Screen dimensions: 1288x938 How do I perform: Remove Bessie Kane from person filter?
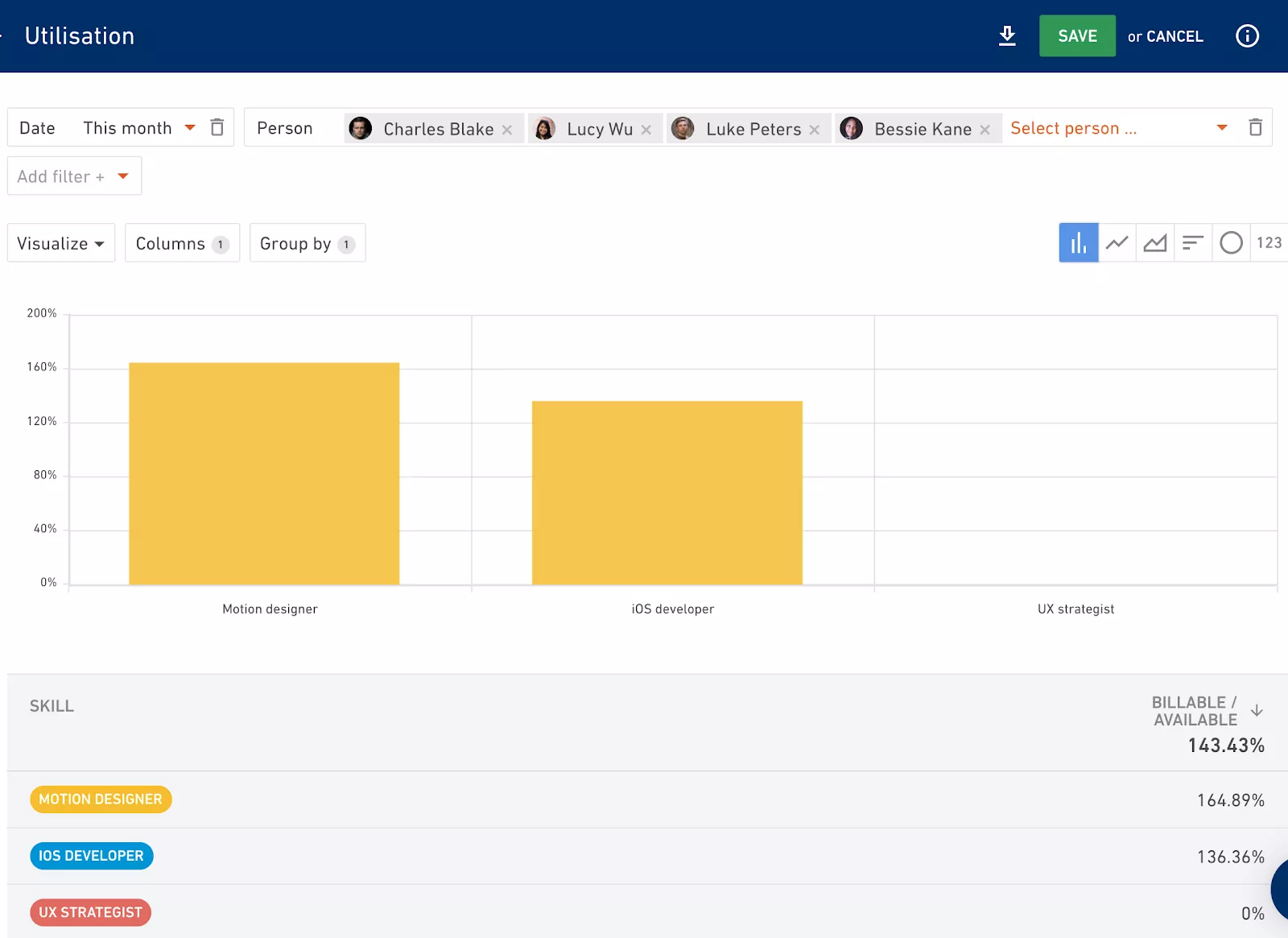click(x=985, y=130)
